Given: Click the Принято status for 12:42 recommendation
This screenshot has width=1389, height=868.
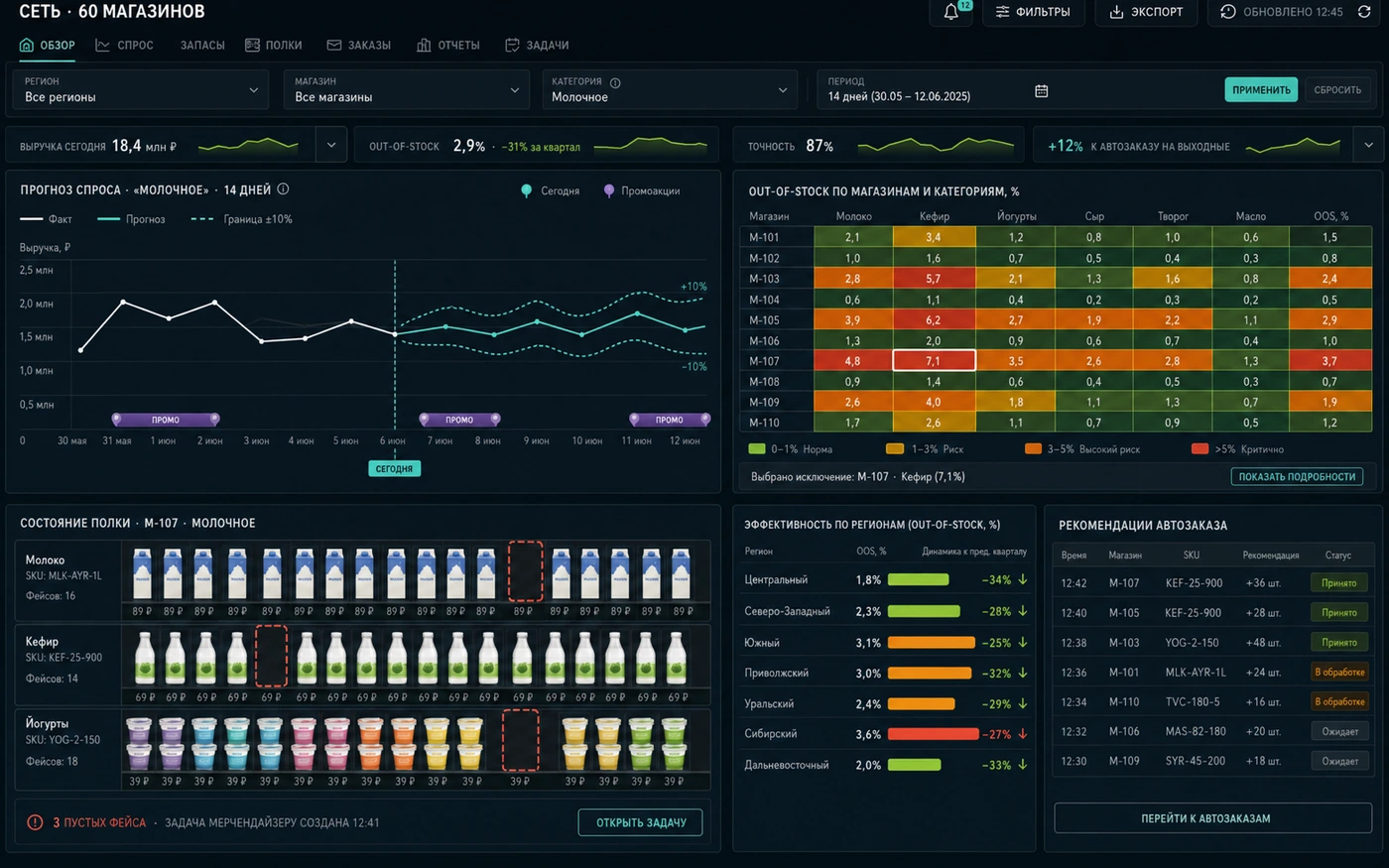Looking at the screenshot, I should coord(1338,583).
